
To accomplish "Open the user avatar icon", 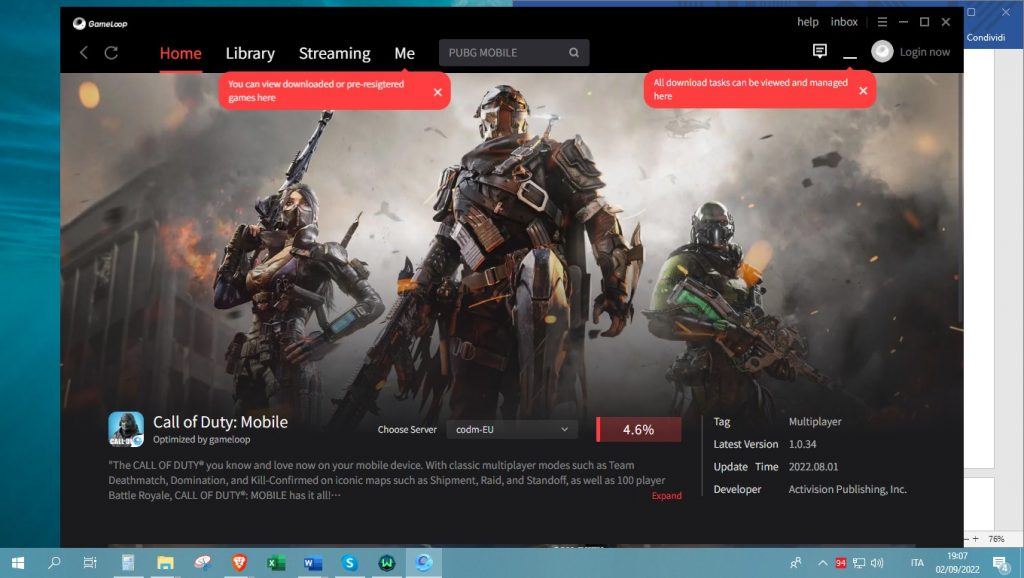I will coord(881,51).
